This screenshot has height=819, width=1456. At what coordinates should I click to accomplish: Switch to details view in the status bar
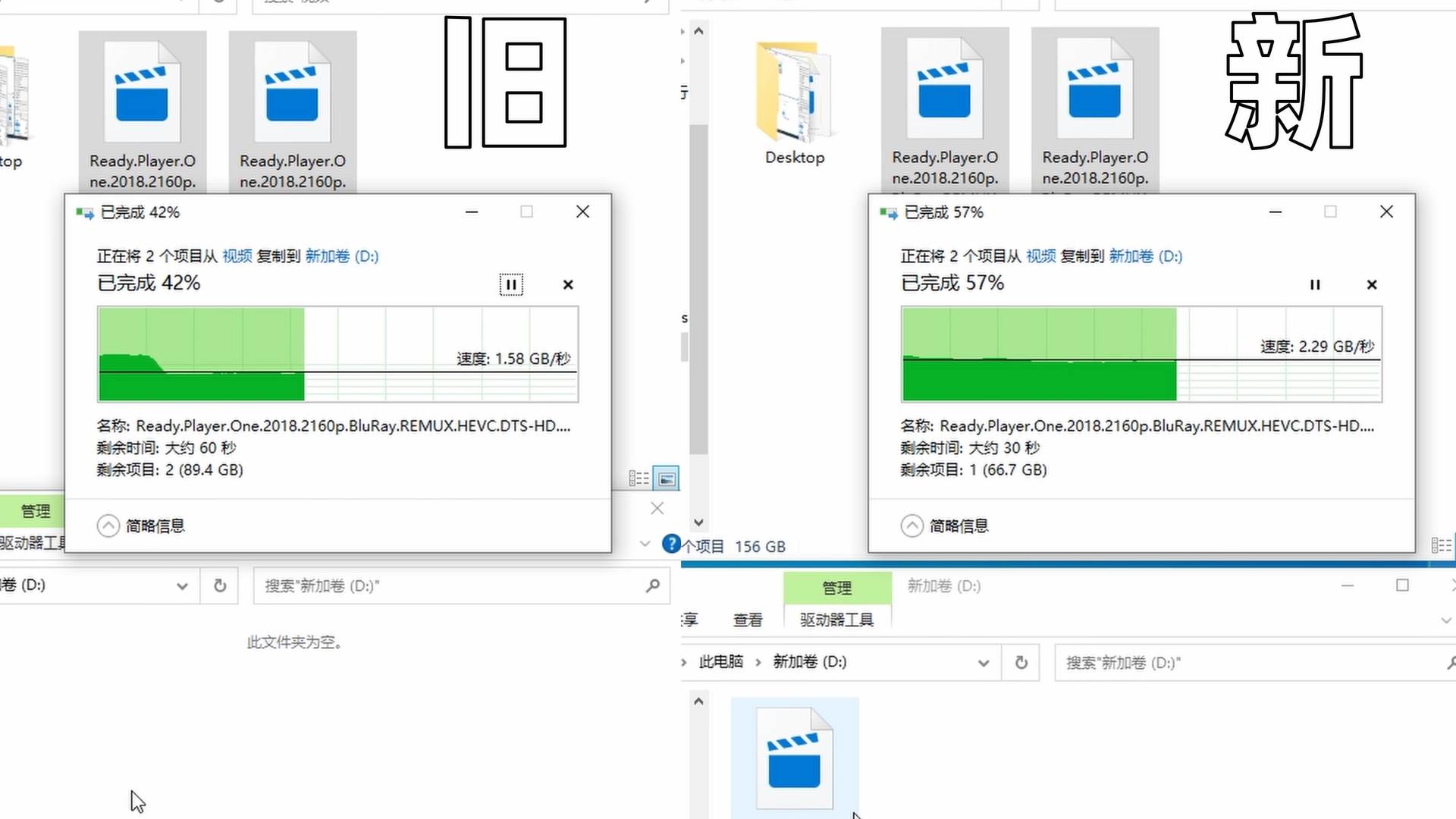coord(639,478)
